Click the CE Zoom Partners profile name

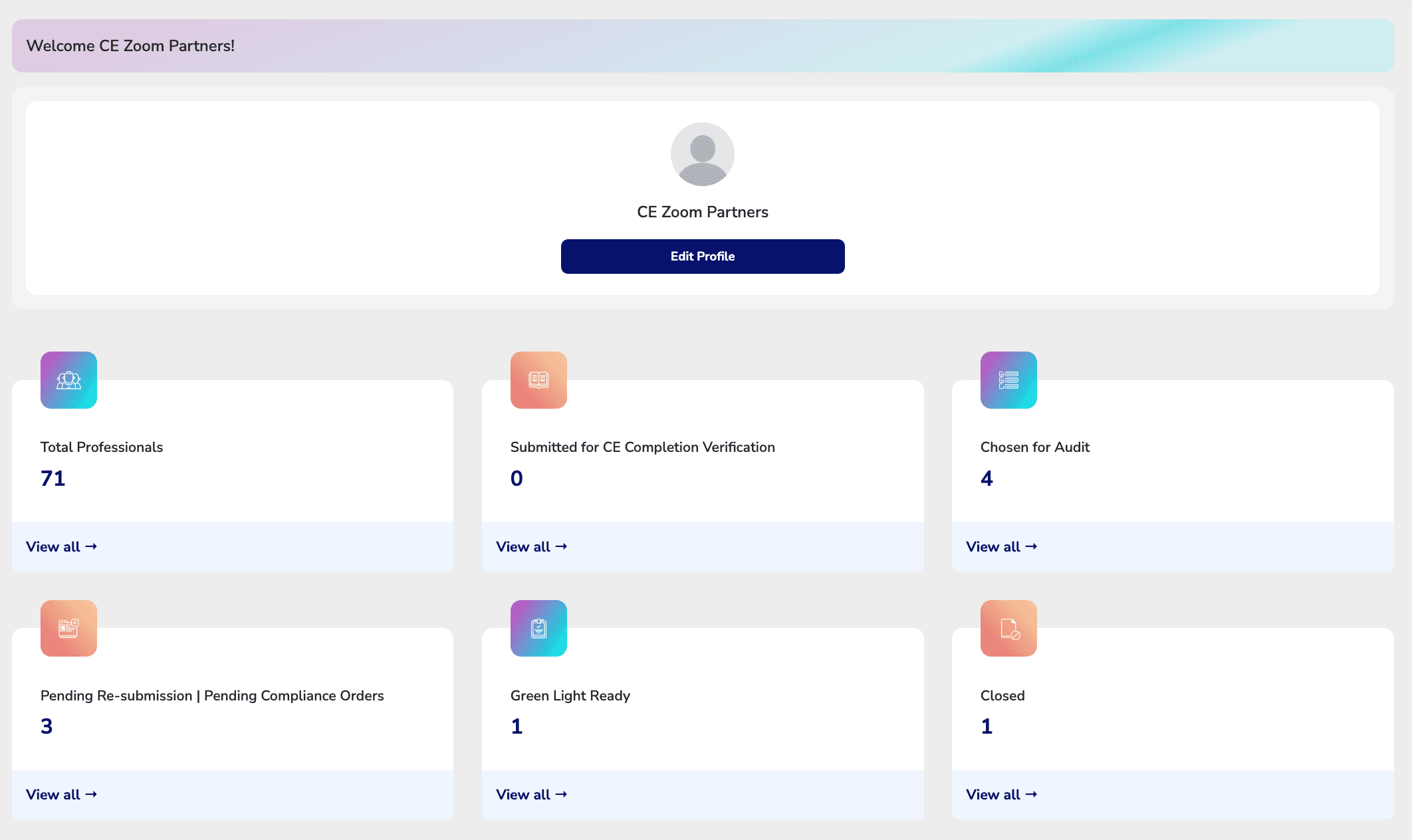point(702,212)
